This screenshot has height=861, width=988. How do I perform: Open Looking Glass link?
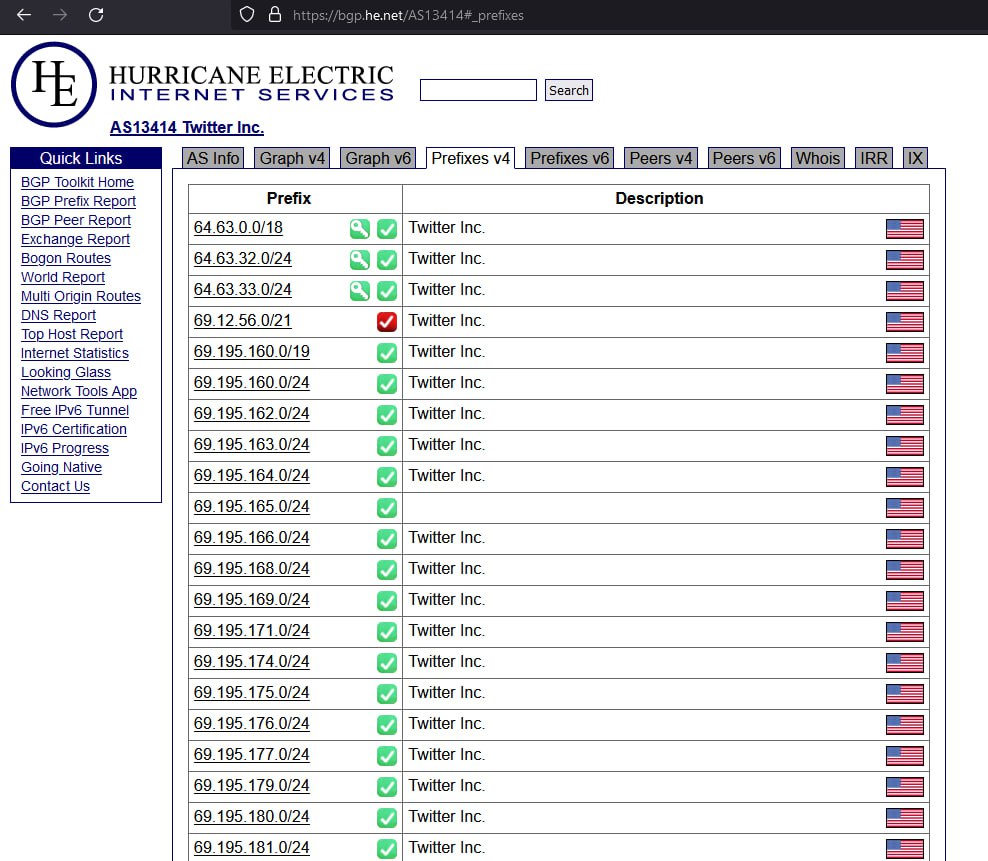(x=66, y=372)
